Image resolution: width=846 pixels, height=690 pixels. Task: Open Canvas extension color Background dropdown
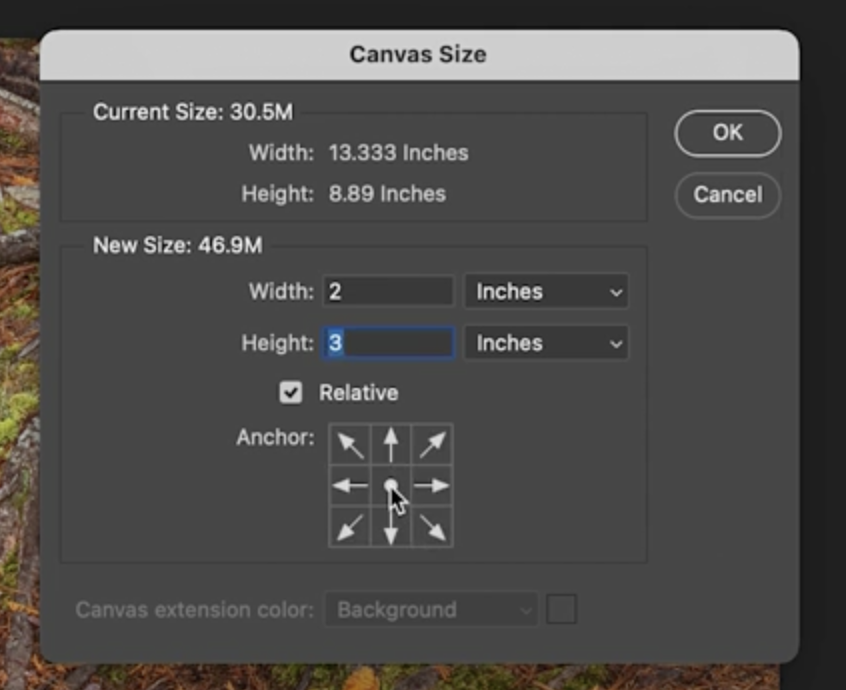coord(431,610)
